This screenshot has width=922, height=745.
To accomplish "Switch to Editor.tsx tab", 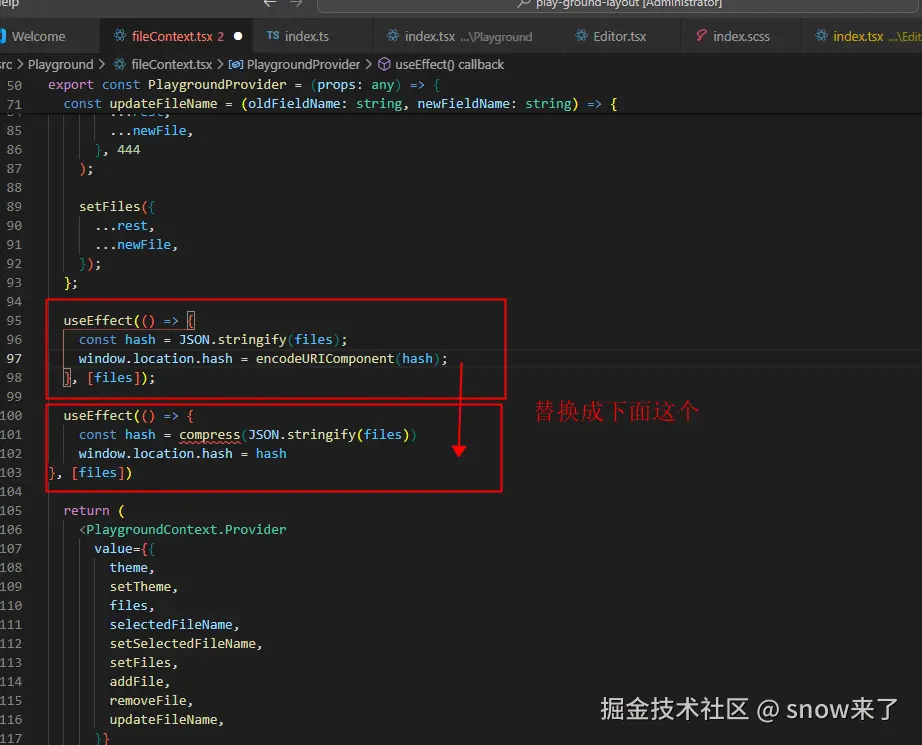I will [619, 36].
